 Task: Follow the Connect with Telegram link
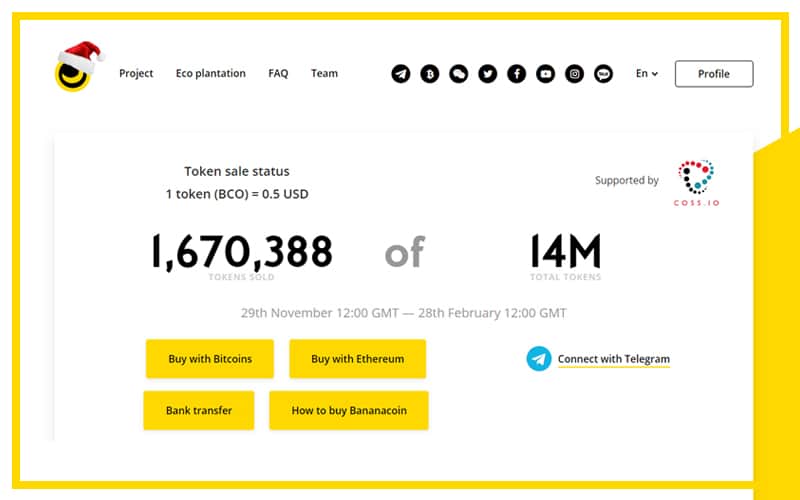point(614,359)
